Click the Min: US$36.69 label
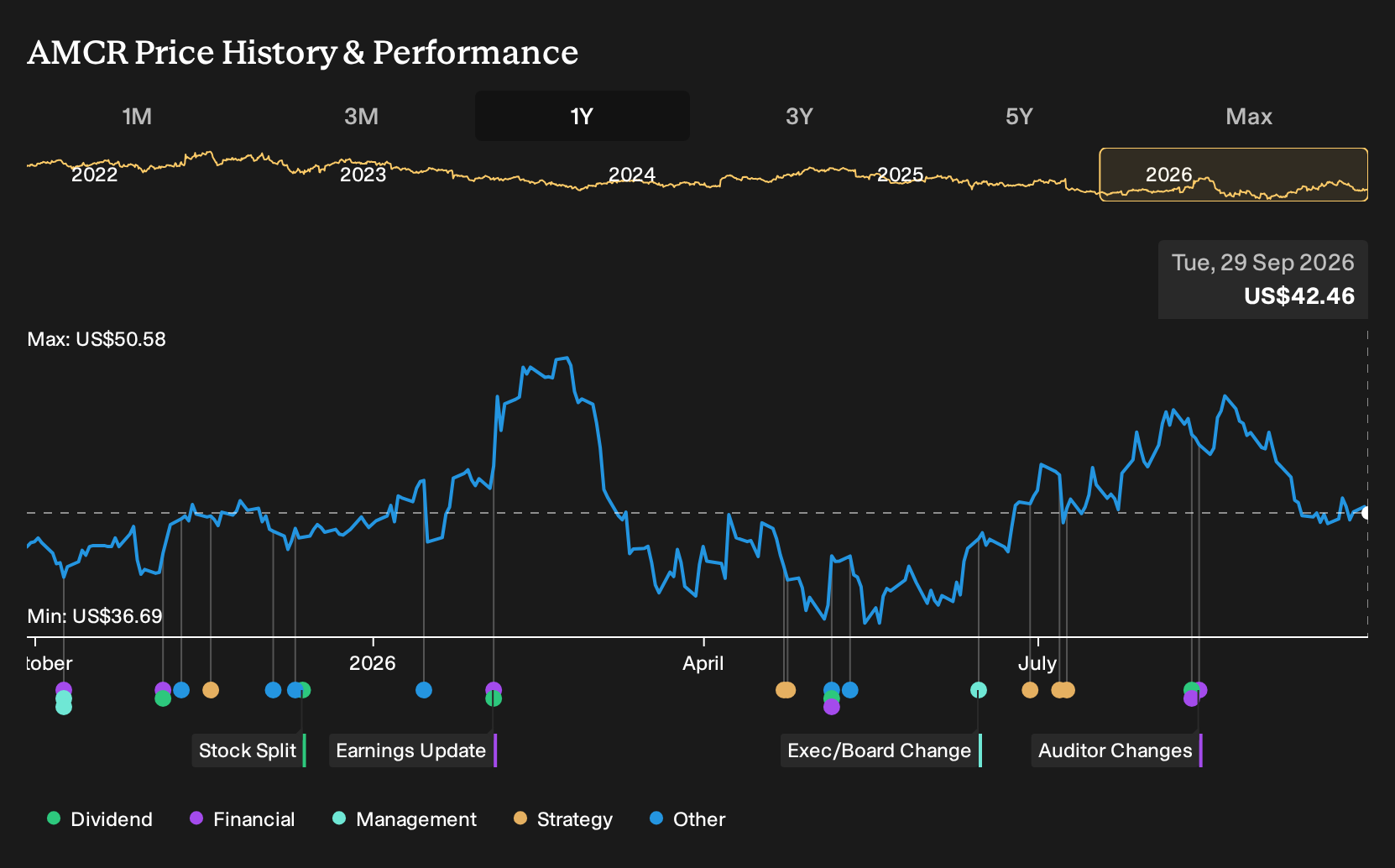Screen dimensions: 1395x868 (95, 616)
